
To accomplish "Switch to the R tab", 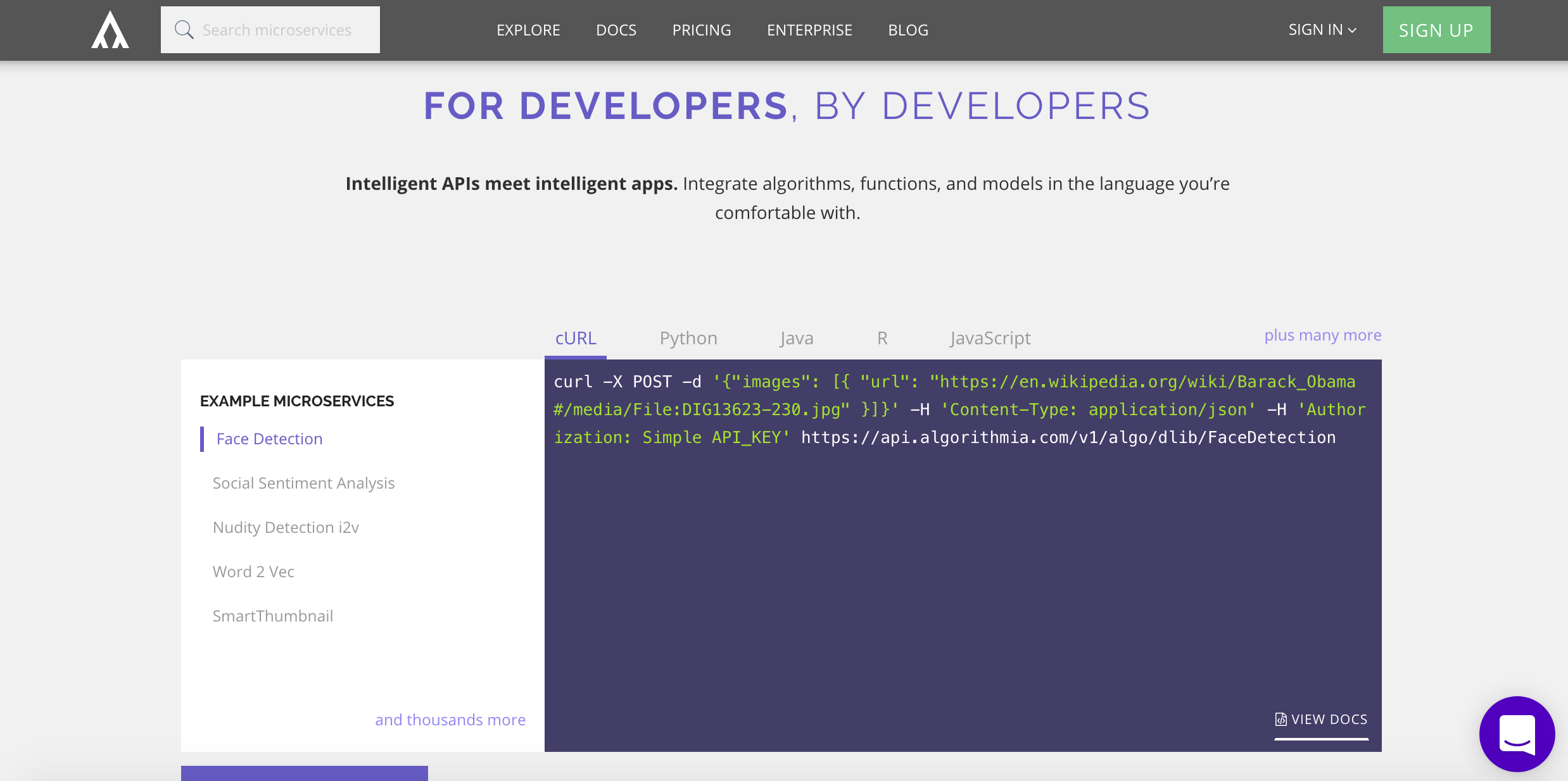I will click(x=882, y=338).
